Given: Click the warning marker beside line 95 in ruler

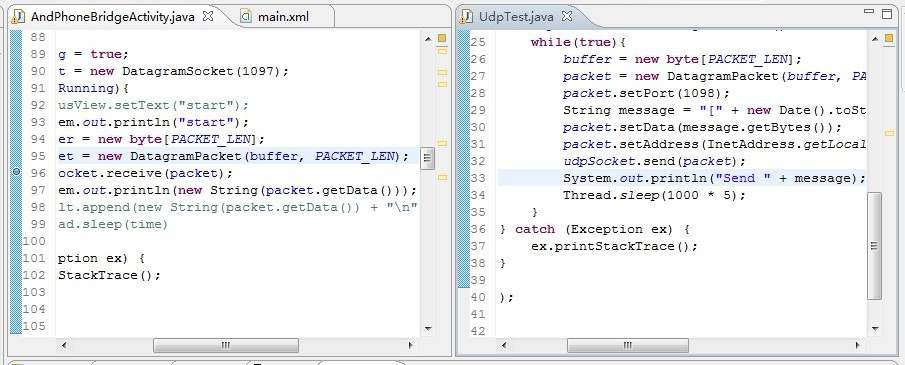Looking at the screenshot, I should 442,143.
